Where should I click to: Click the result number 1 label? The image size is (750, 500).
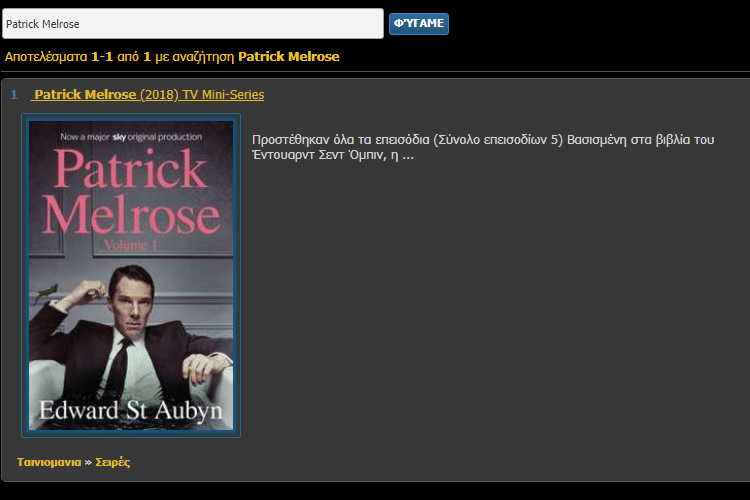(x=14, y=95)
